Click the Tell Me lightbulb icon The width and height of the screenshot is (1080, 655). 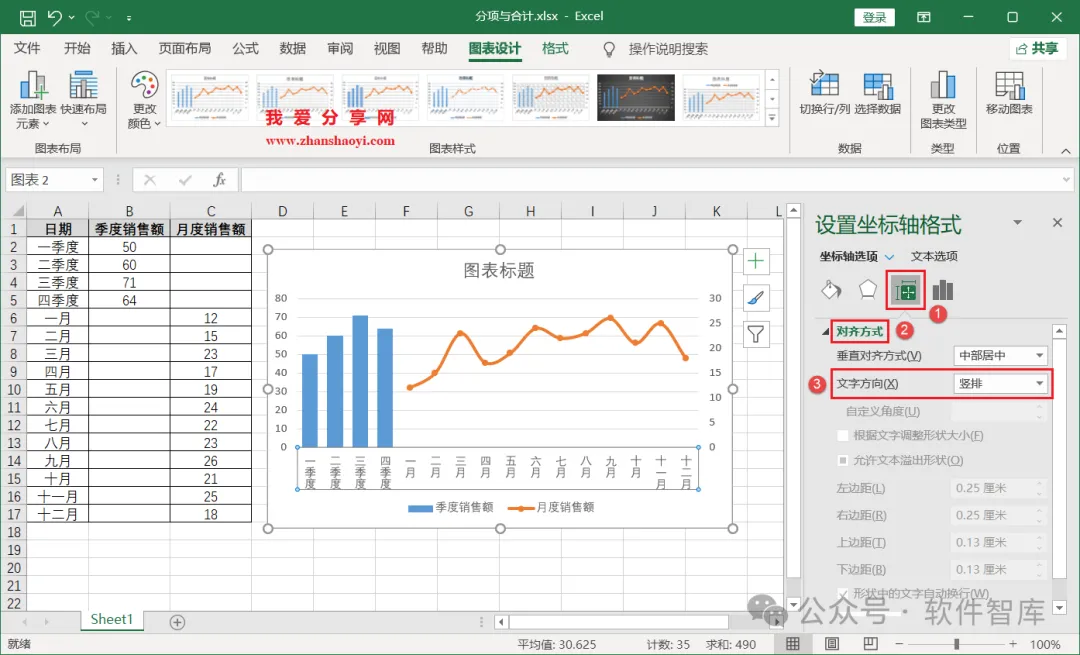coord(609,50)
